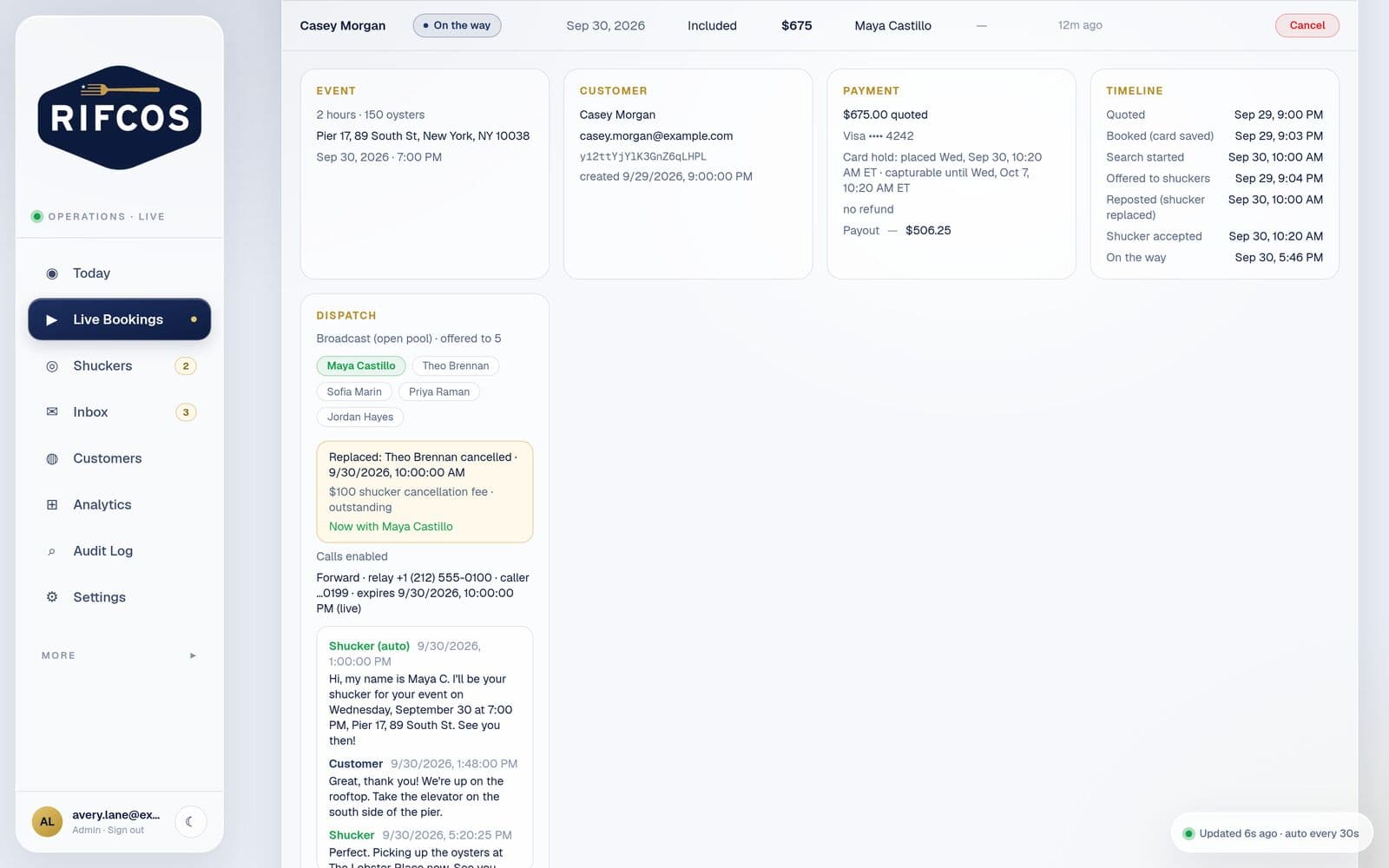Click the $506.25 payout amount

pyautogui.click(x=928, y=231)
